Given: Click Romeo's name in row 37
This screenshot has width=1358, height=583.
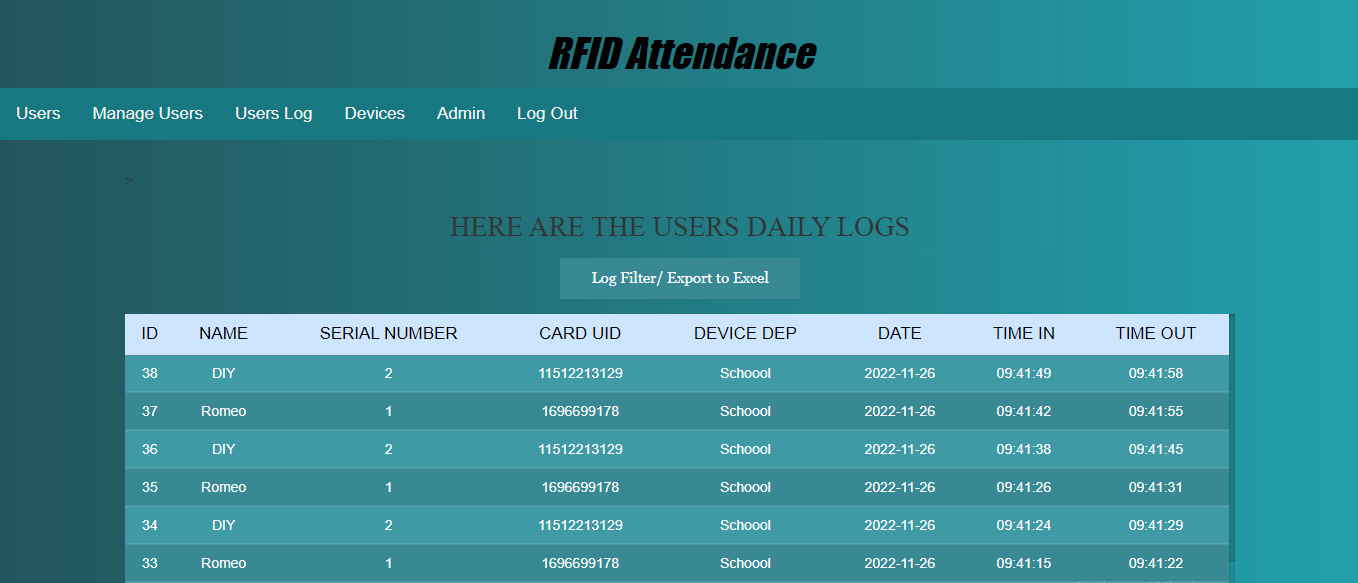Looking at the screenshot, I should coord(223,412).
